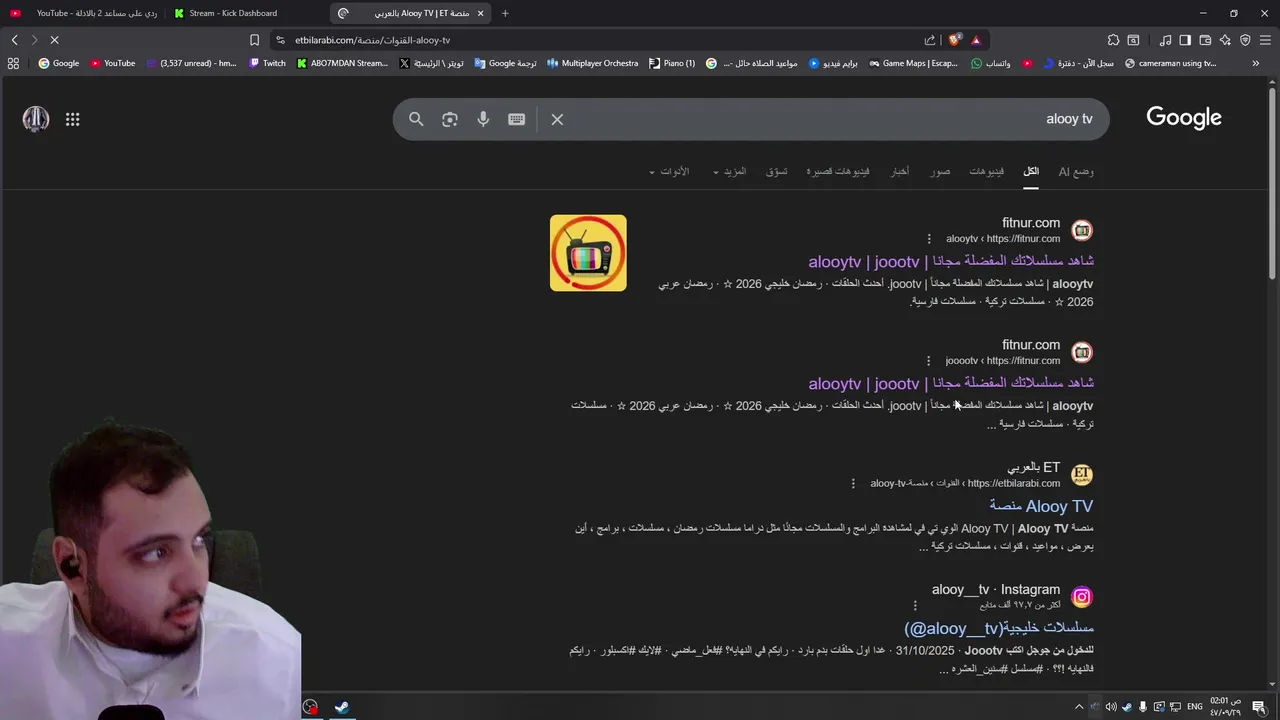Switch to أخبار results tab
The image size is (1280, 720).
coord(900,171)
